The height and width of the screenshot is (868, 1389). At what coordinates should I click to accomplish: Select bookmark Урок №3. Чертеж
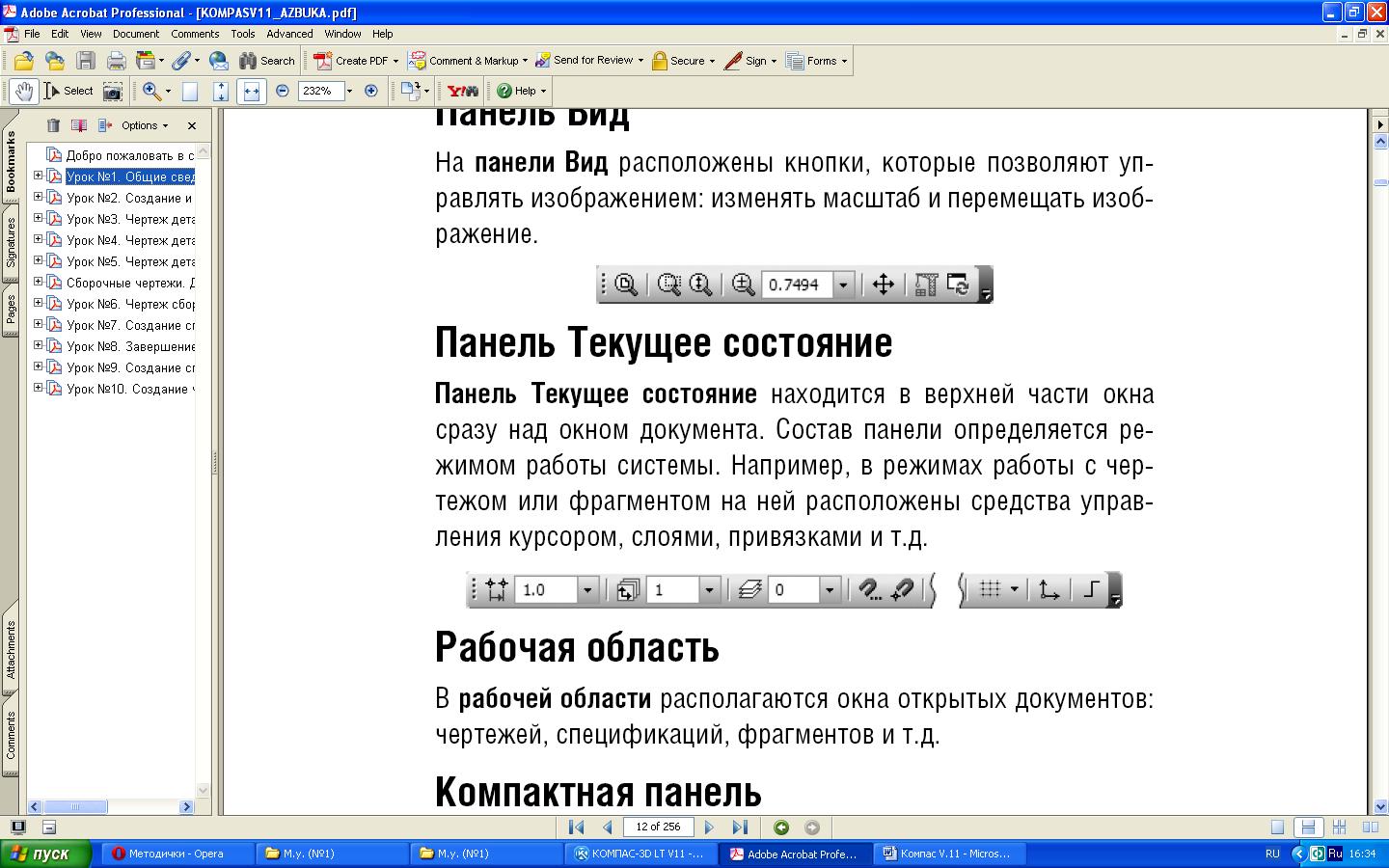pos(130,219)
